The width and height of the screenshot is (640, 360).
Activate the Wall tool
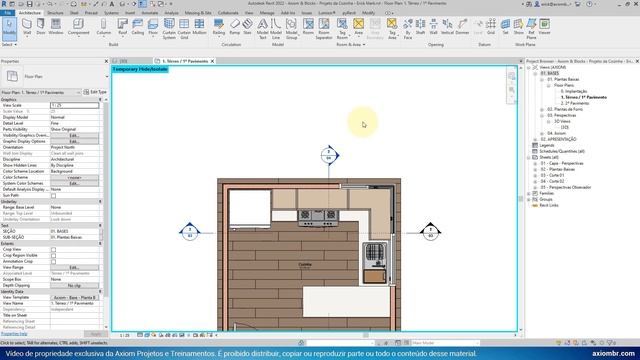click(x=27, y=27)
